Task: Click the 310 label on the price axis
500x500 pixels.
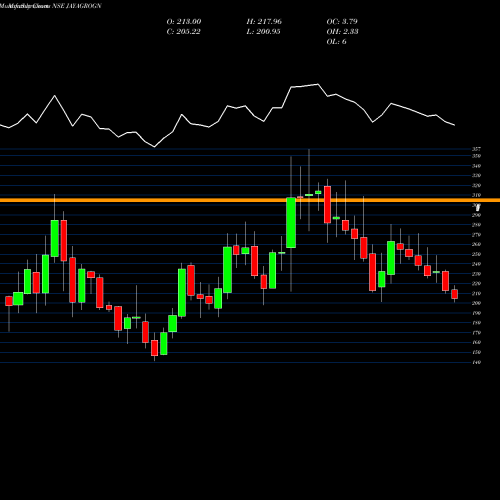Action: point(476,195)
